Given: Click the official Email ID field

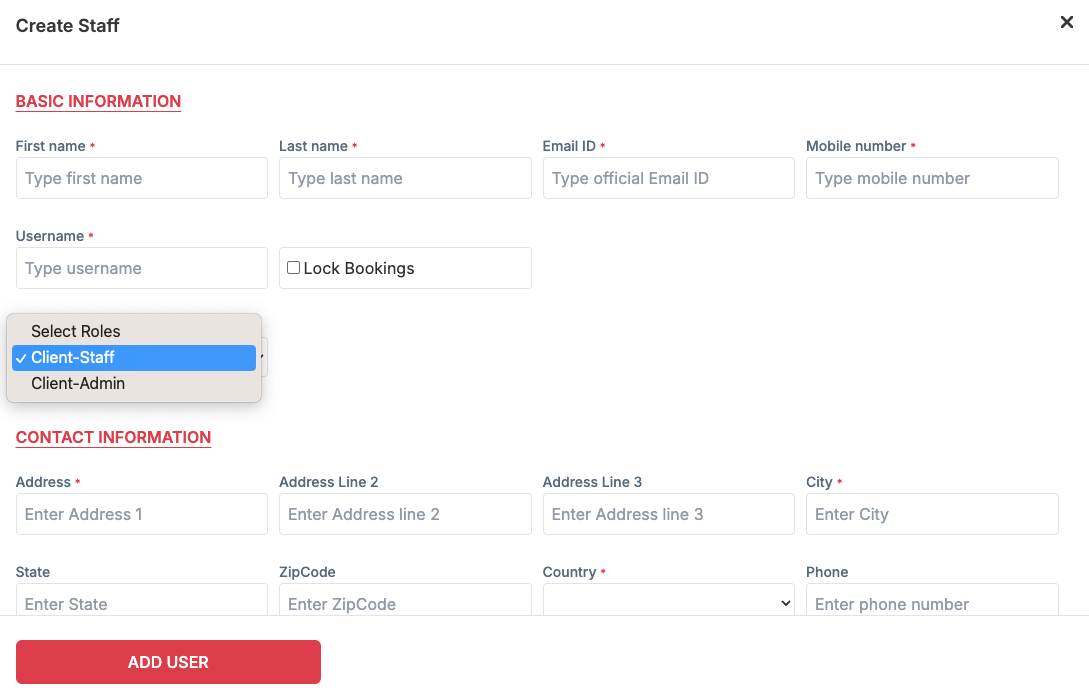Looking at the screenshot, I should pyautogui.click(x=668, y=178).
